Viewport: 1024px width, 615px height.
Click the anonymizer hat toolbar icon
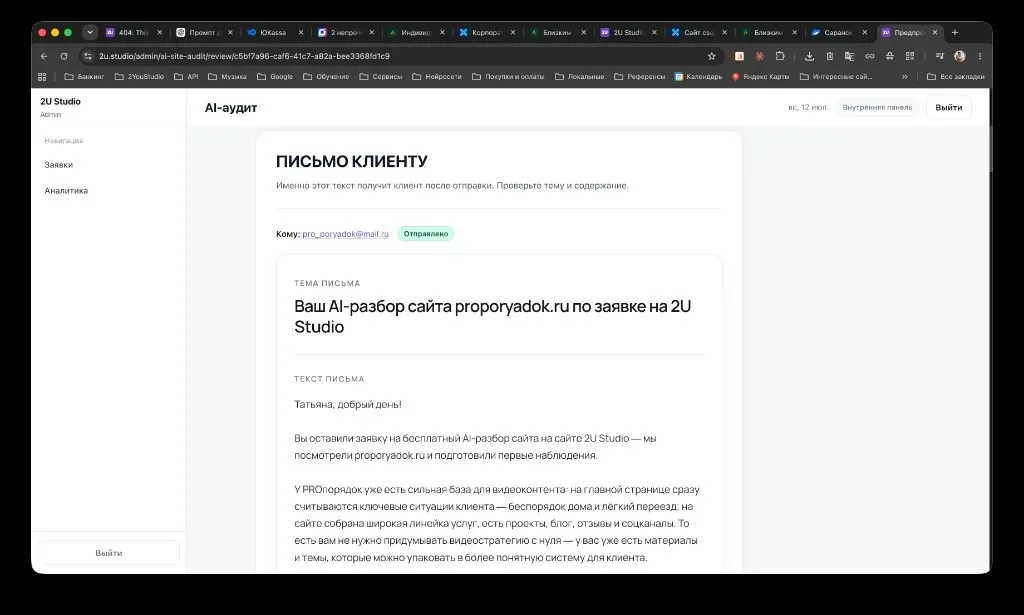(x=889, y=56)
